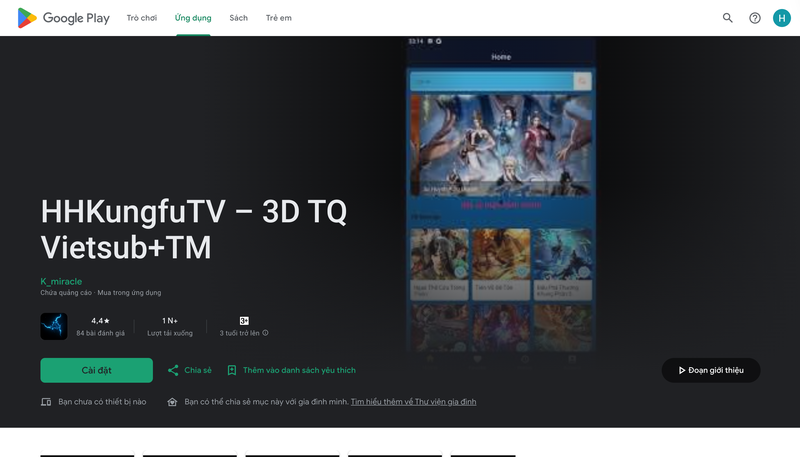The image size is (800, 457).
Task: Select the Ứng dụng tab
Action: 193,18
